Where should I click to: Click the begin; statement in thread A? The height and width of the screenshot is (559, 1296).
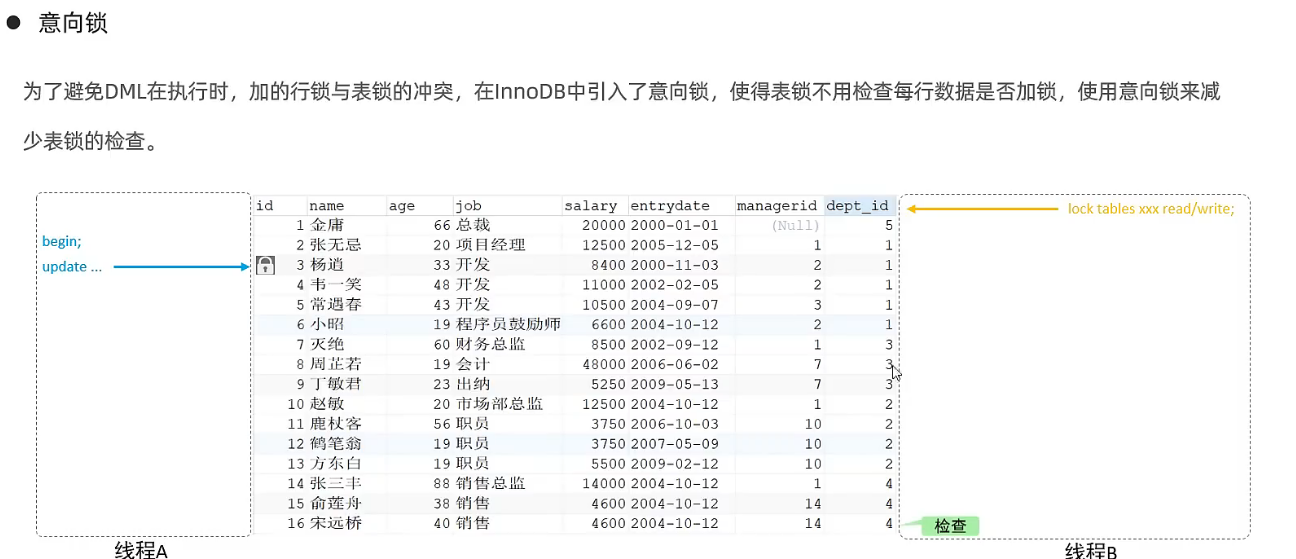click(62, 242)
